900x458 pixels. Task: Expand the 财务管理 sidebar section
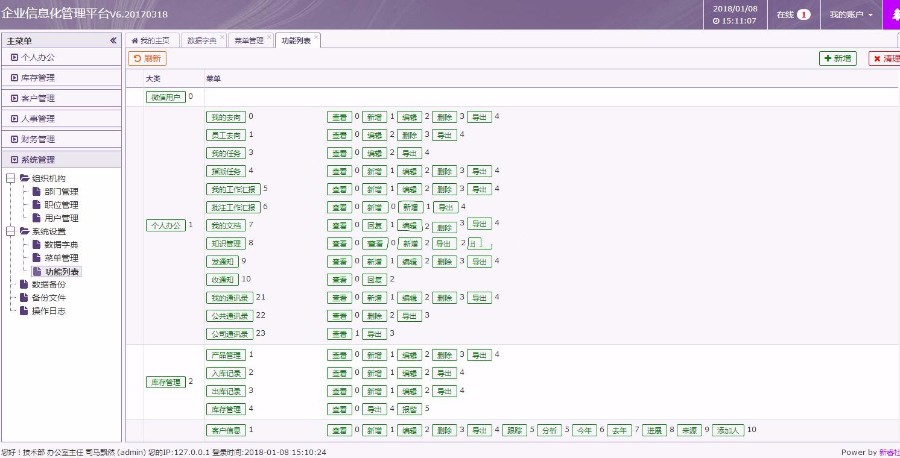point(38,139)
